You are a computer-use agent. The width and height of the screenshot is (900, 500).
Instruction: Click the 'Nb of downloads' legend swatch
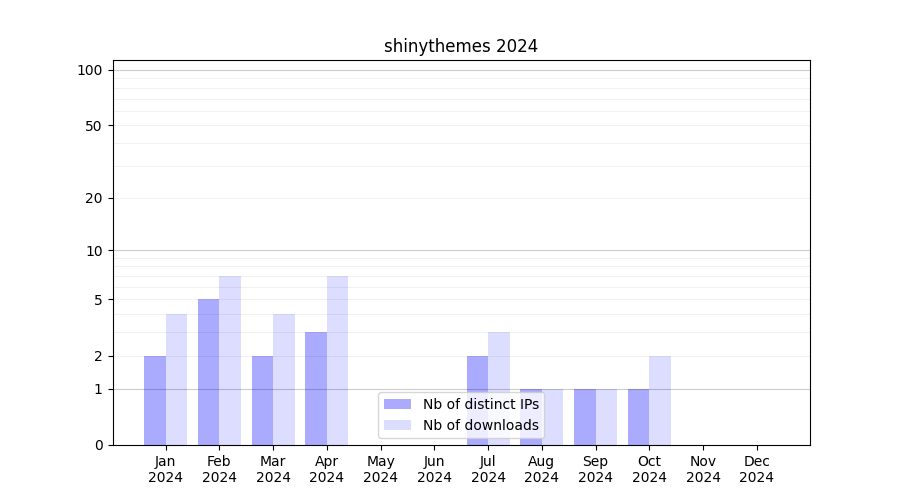coord(397,425)
